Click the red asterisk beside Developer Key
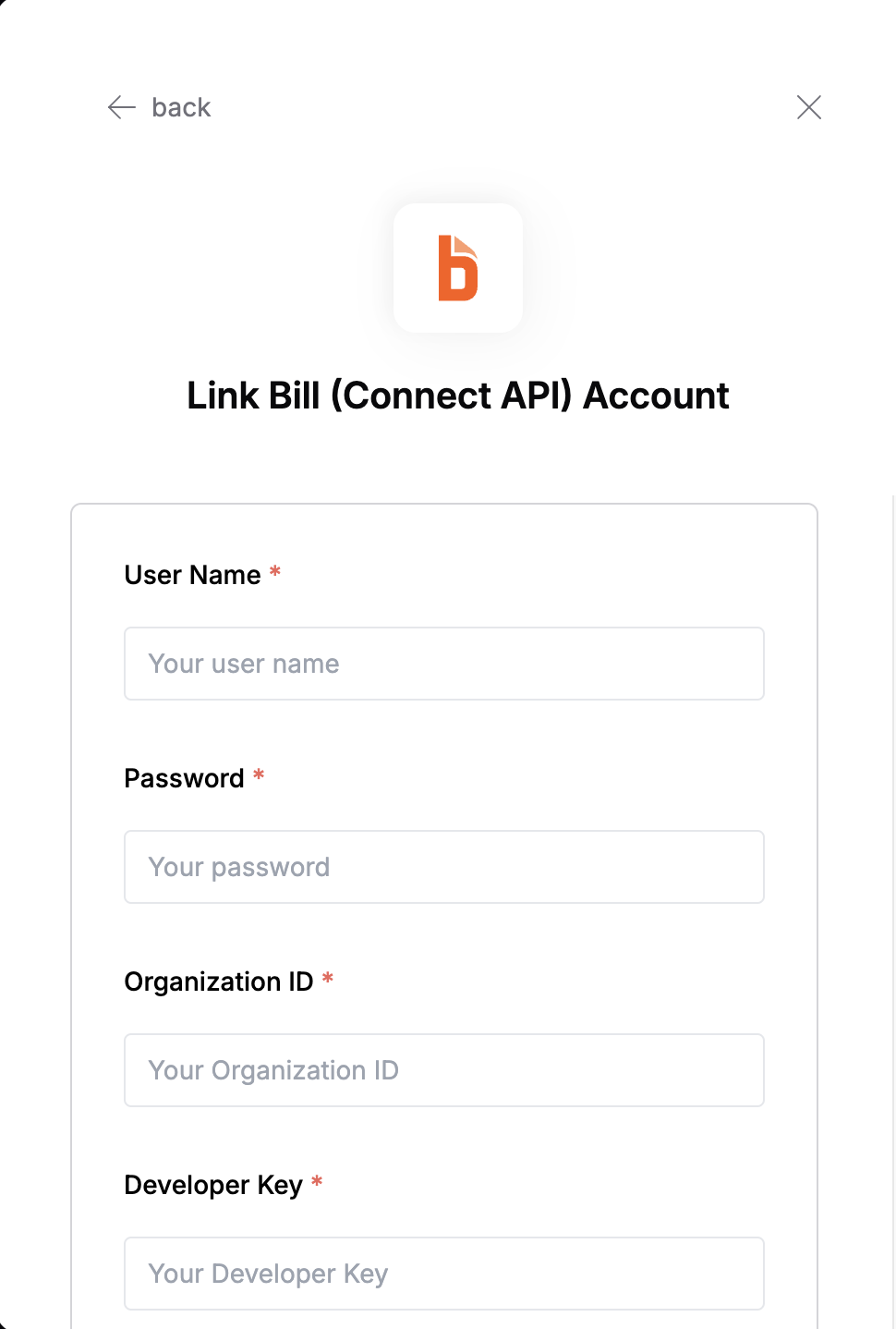The width and height of the screenshot is (896, 1329). pyautogui.click(x=317, y=1182)
